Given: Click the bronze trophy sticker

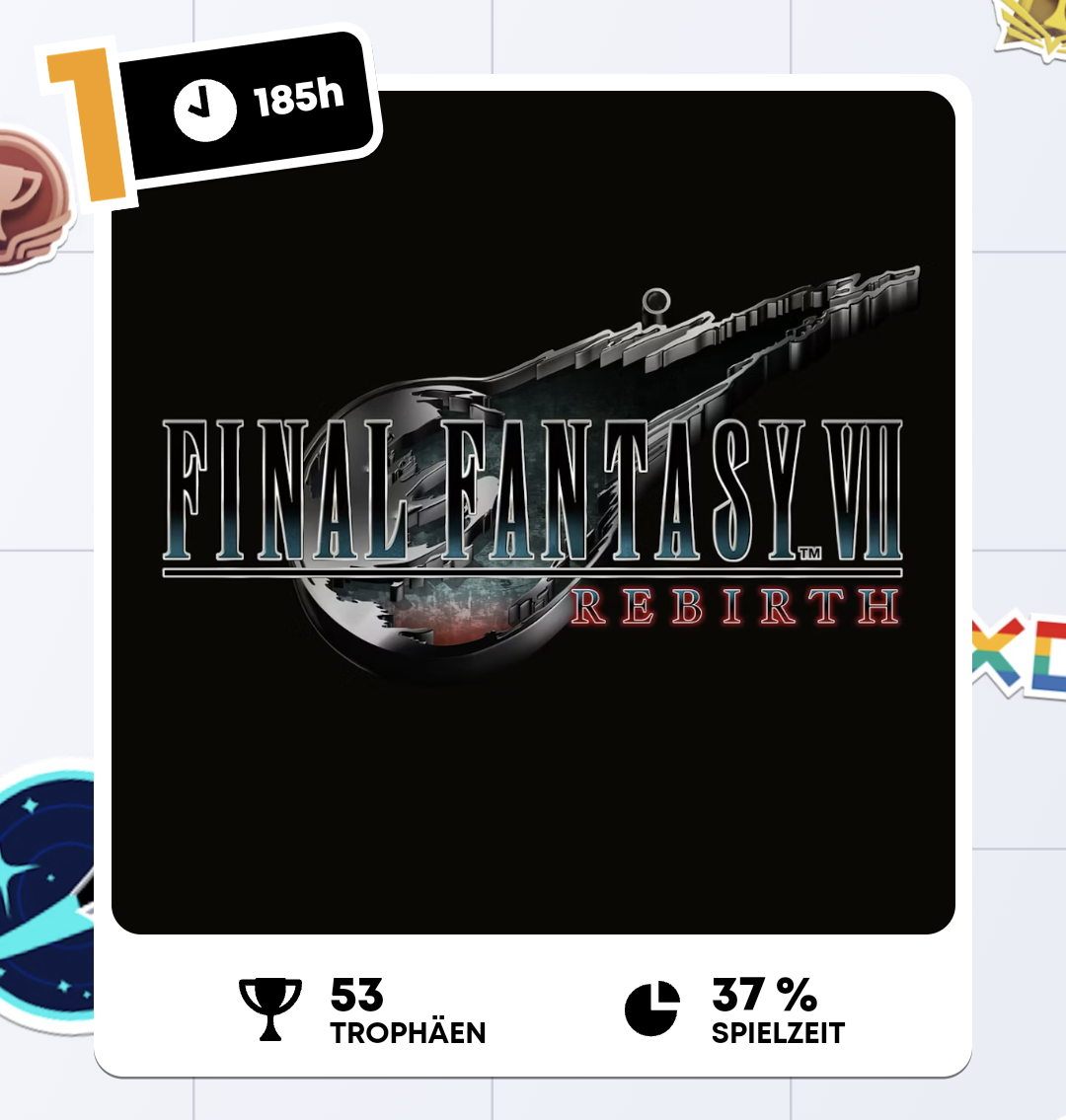Looking at the screenshot, I should [33, 200].
